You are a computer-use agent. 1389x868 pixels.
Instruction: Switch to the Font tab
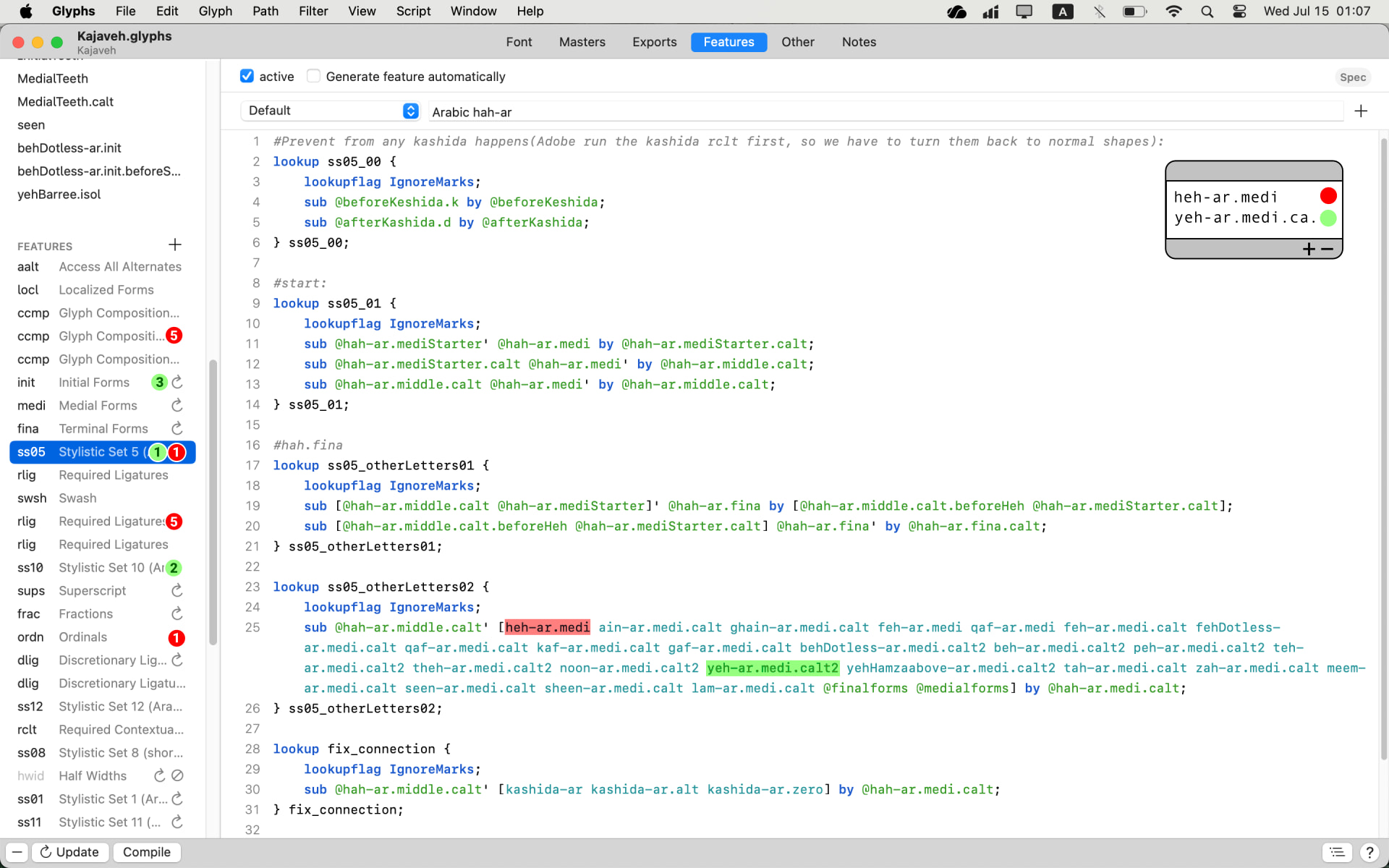[x=519, y=42]
